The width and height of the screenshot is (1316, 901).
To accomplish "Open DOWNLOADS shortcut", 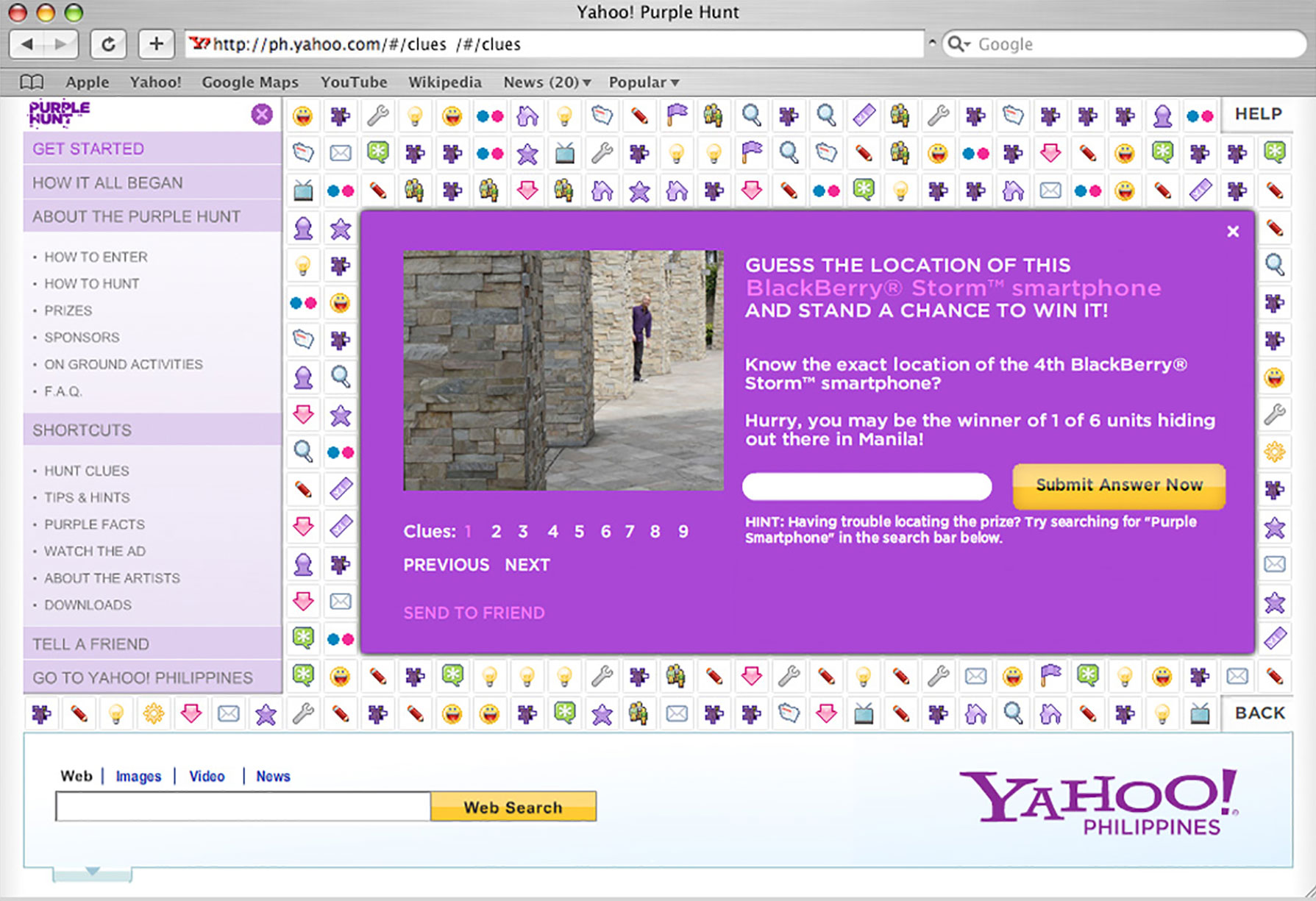I will (x=88, y=605).
